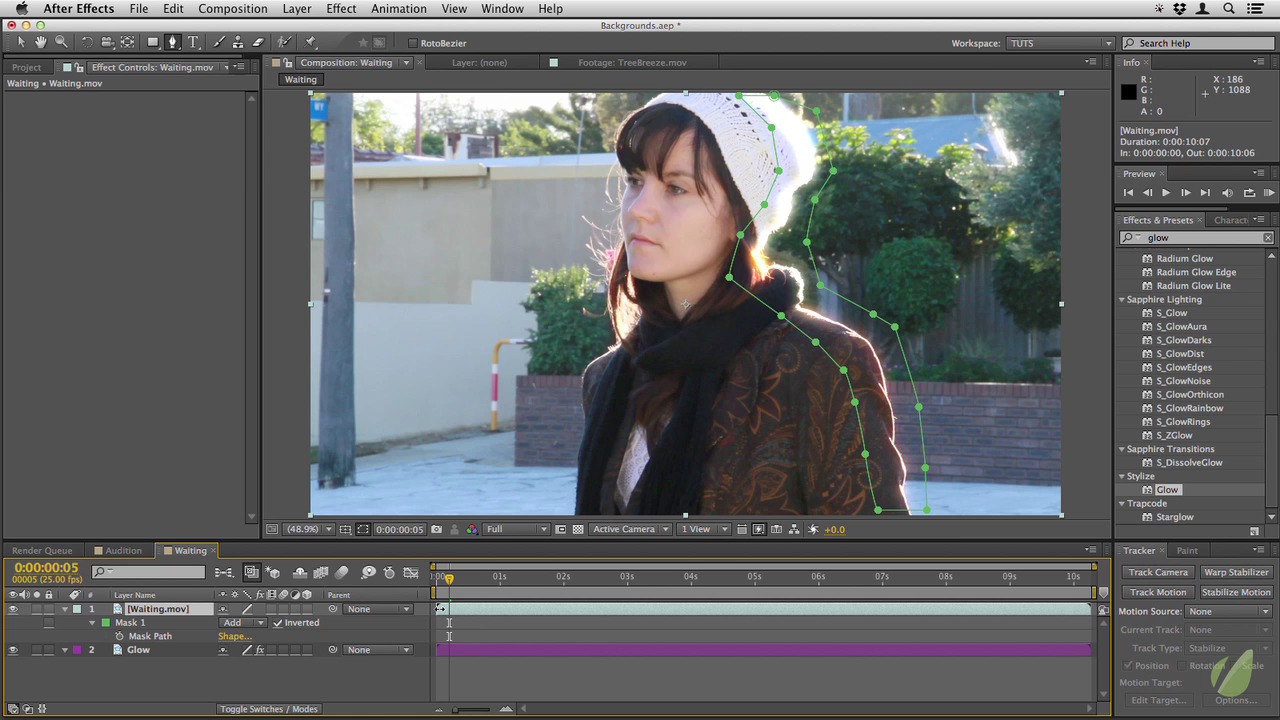The height and width of the screenshot is (720, 1280).
Task: Open the graph editor icon
Action: point(410,572)
